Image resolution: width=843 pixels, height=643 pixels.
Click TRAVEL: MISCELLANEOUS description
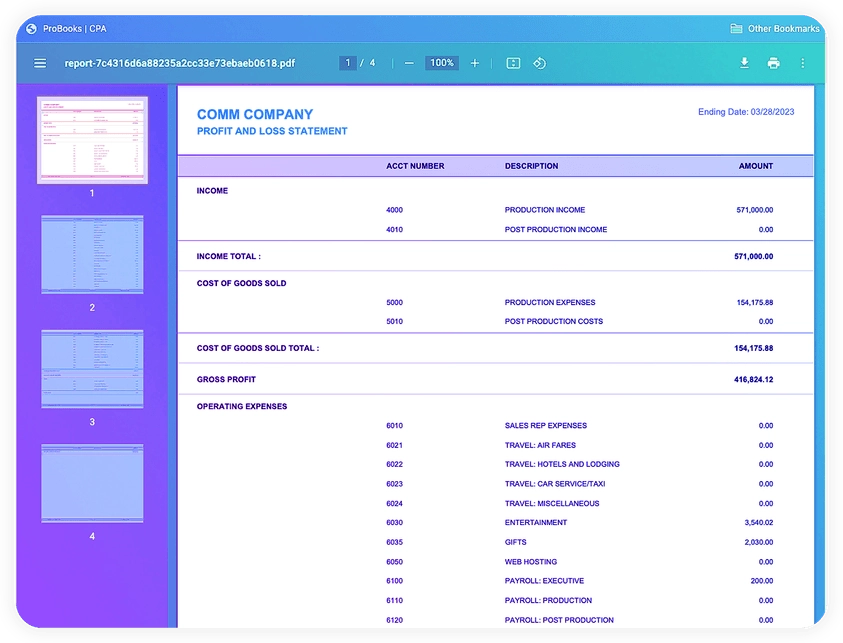point(552,504)
